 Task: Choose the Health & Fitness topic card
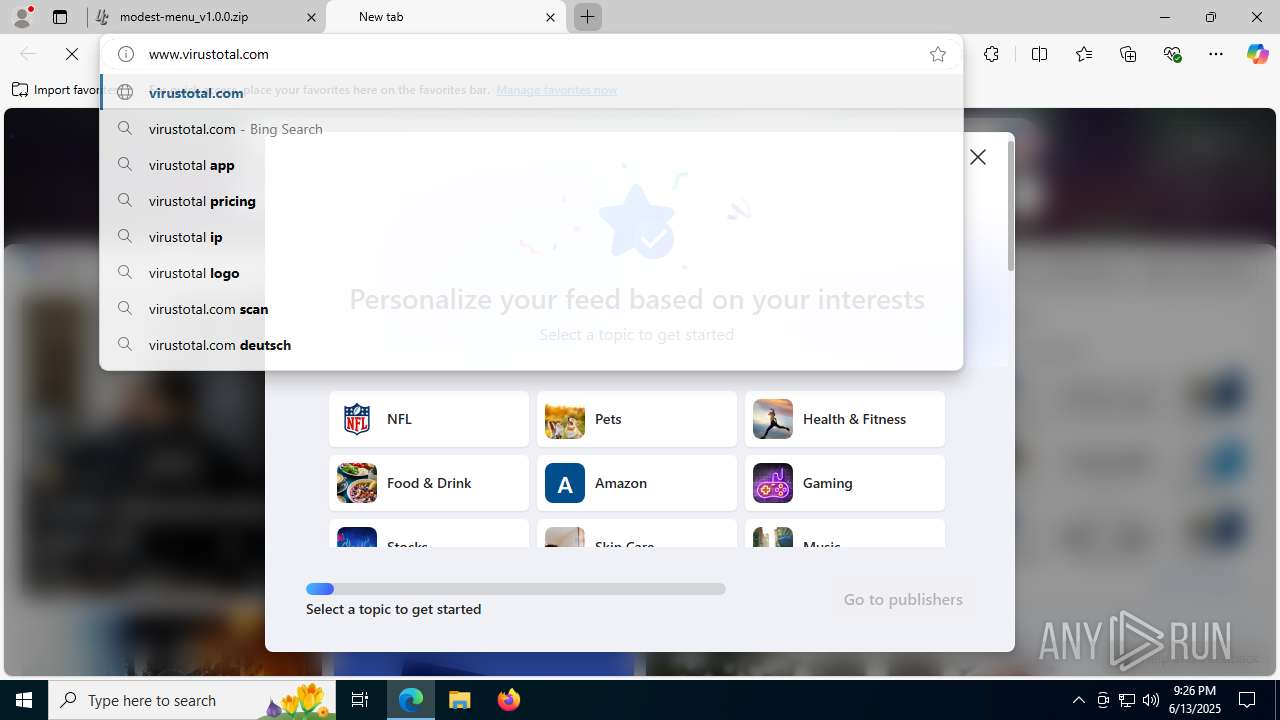pyautogui.click(x=845, y=419)
